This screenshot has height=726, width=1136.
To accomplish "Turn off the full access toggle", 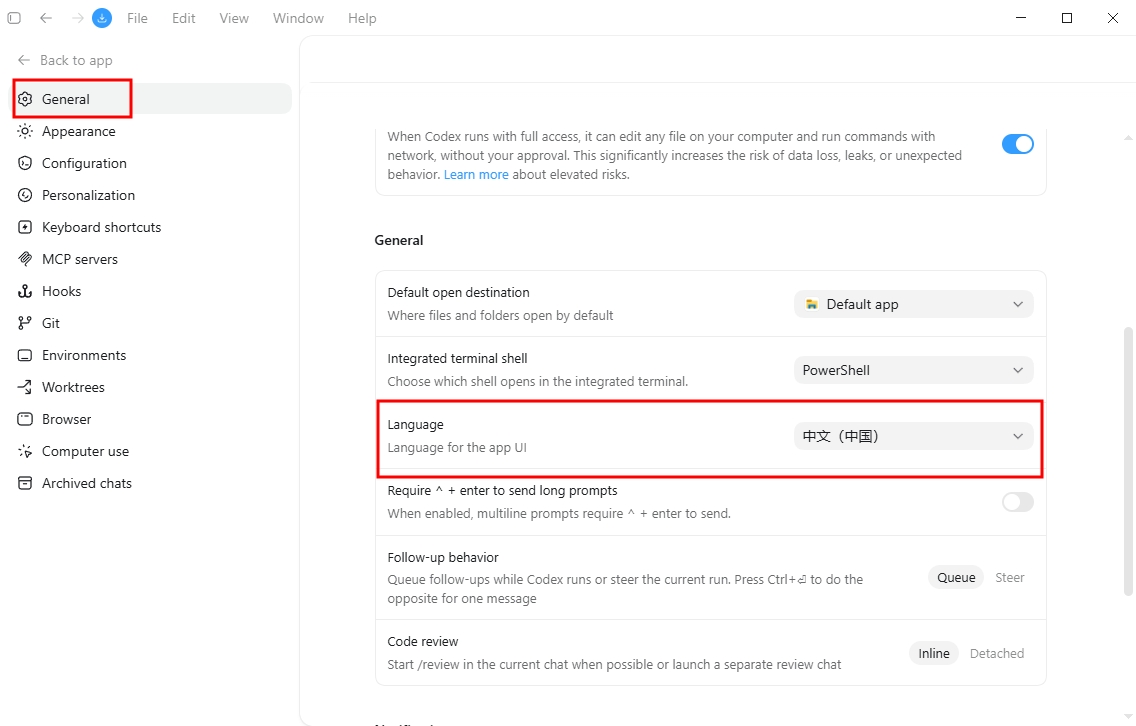I will tap(1017, 144).
